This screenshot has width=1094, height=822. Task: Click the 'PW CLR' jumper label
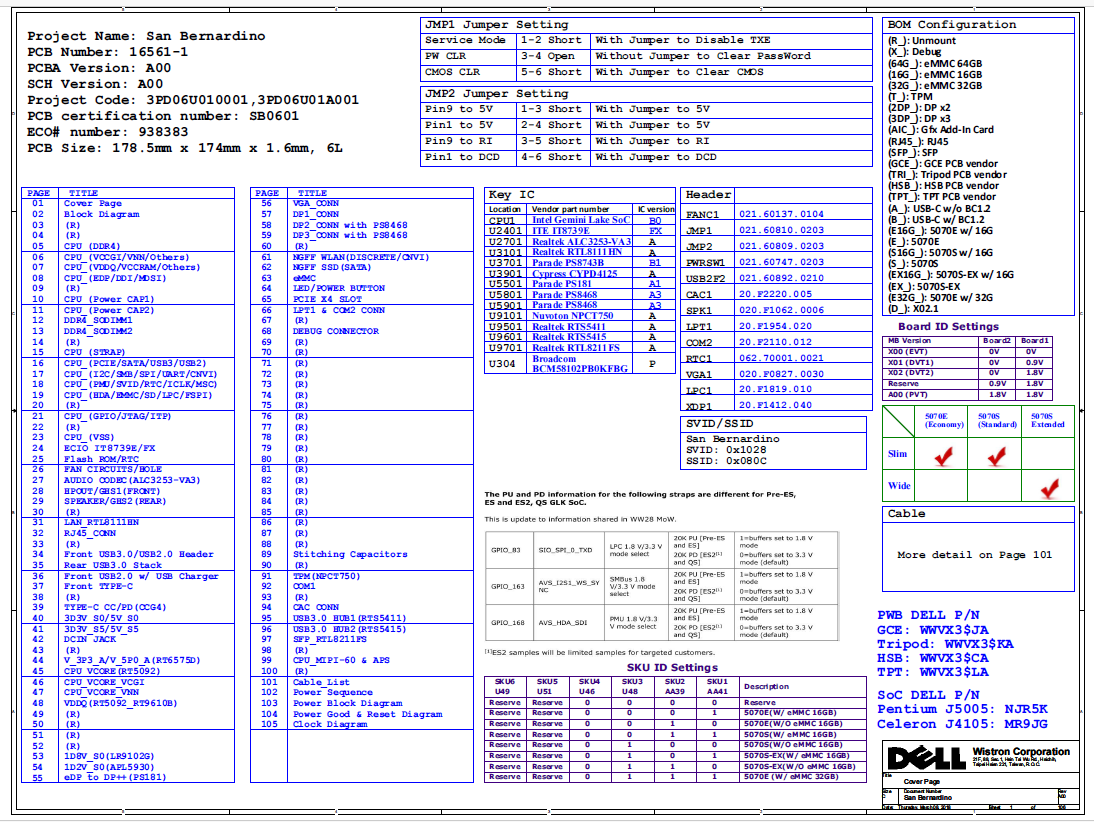click(445, 56)
